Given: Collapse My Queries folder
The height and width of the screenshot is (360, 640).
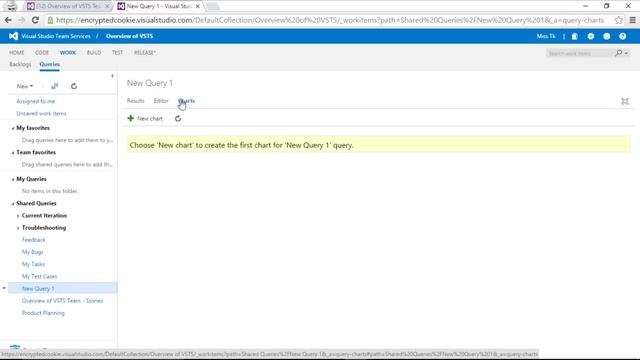Looking at the screenshot, I should tap(13, 179).
